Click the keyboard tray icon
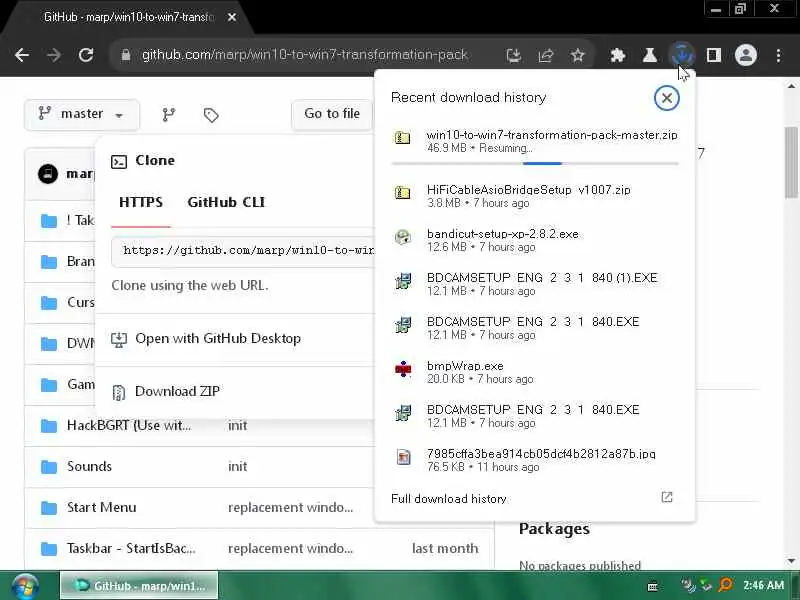800x600 pixels. click(653, 587)
